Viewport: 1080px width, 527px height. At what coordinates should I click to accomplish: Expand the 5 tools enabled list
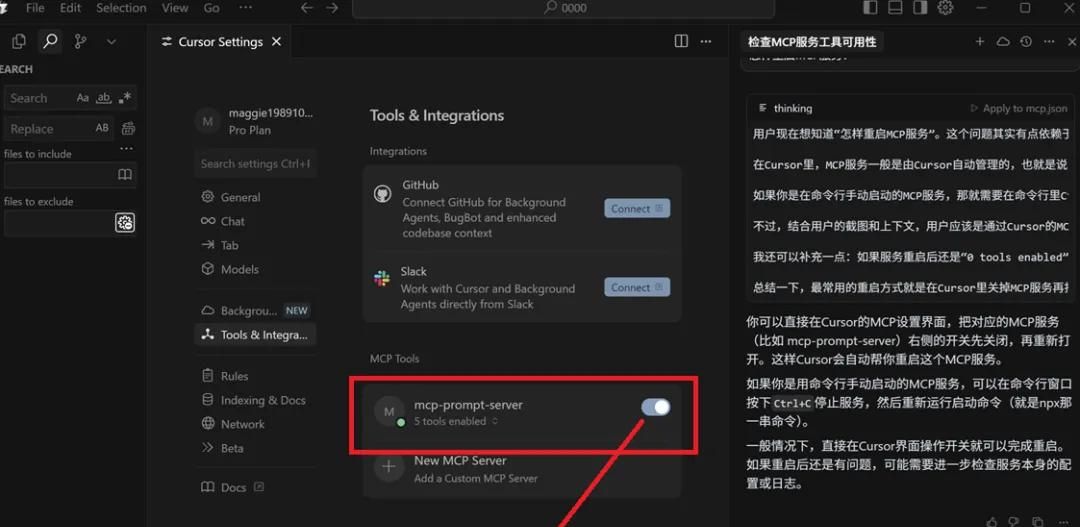(x=456, y=422)
